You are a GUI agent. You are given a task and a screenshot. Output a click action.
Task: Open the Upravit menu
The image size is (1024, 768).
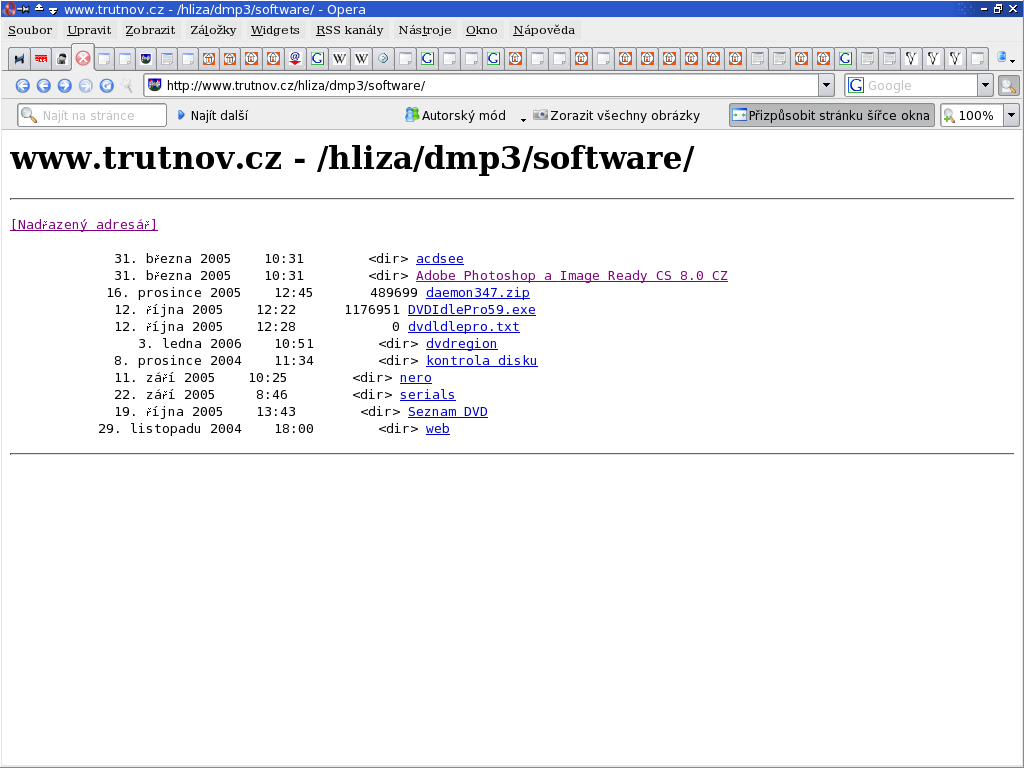pyautogui.click(x=89, y=30)
